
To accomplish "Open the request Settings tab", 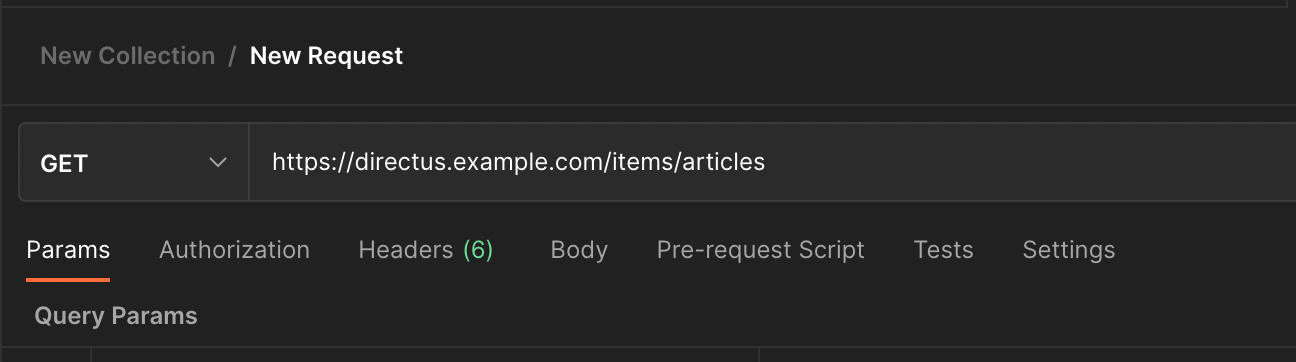I will click(x=1068, y=250).
